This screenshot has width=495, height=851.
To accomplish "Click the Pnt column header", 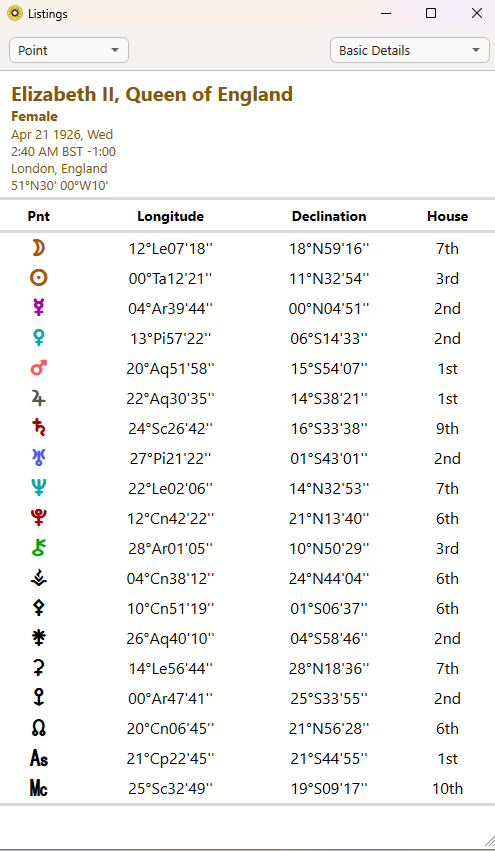I will click(39, 217).
